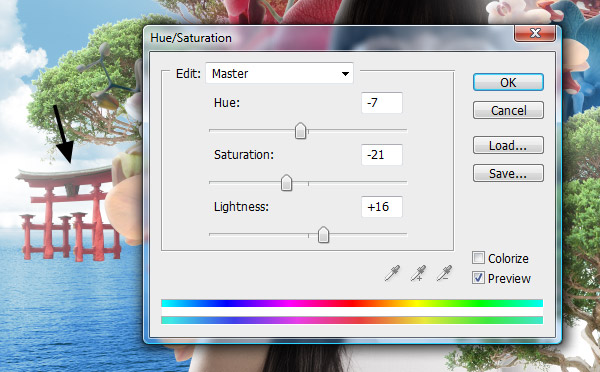The image size is (600, 372).
Task: Click the Save... button
Action: (x=508, y=173)
